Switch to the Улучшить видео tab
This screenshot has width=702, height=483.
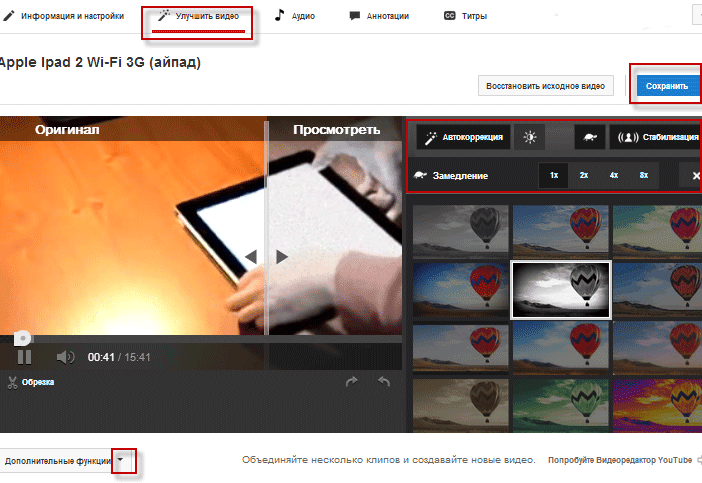coord(198,16)
